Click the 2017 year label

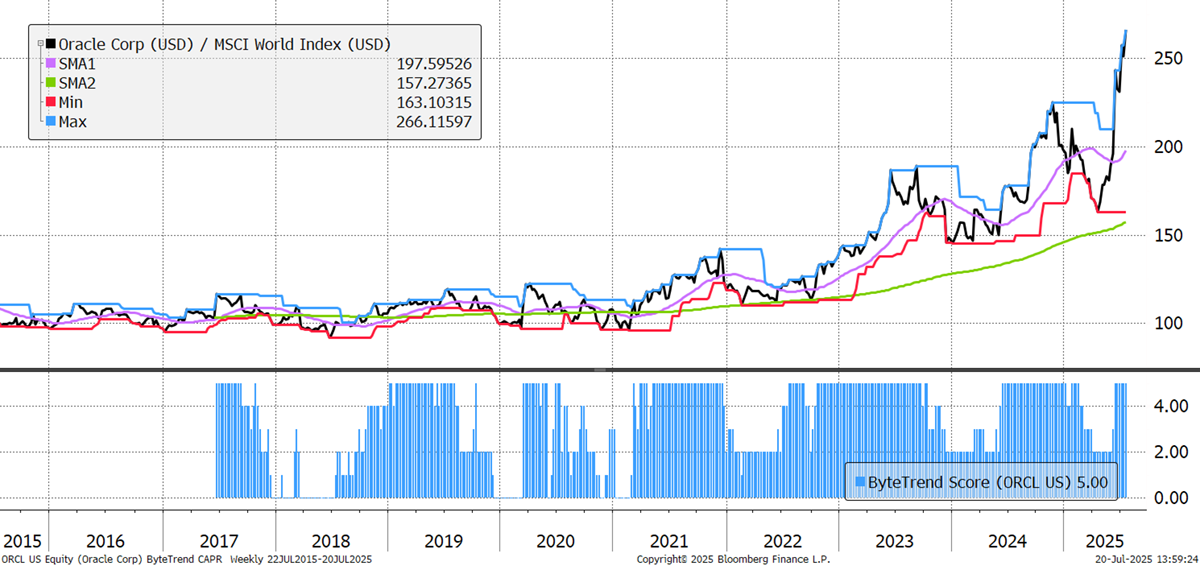point(218,541)
